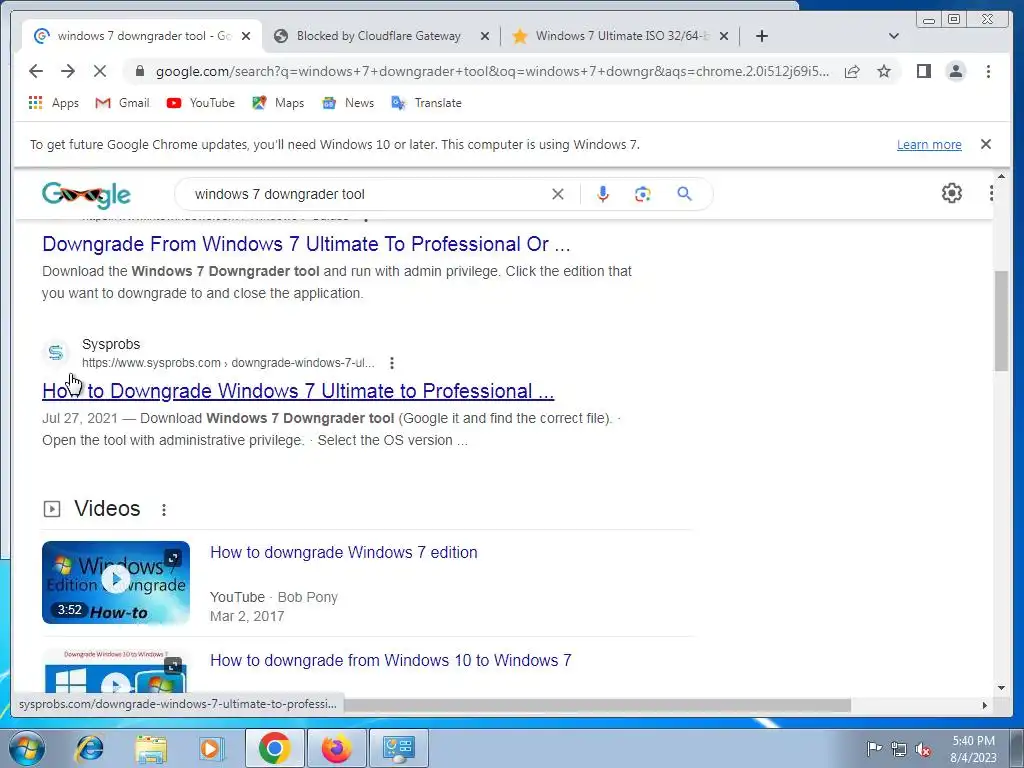Go back to the previous page
Viewport: 1024px width, 768px height.
click(x=36, y=71)
